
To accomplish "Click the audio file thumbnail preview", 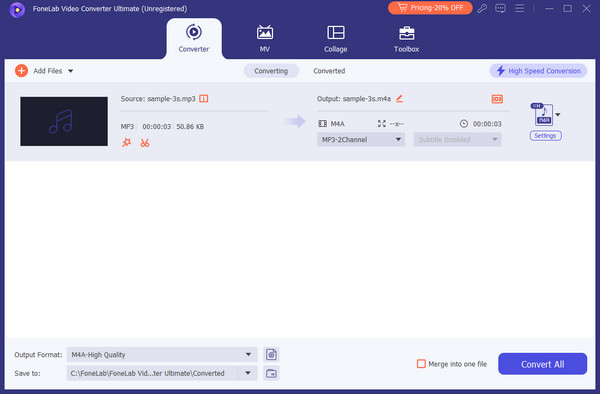I will click(x=64, y=121).
